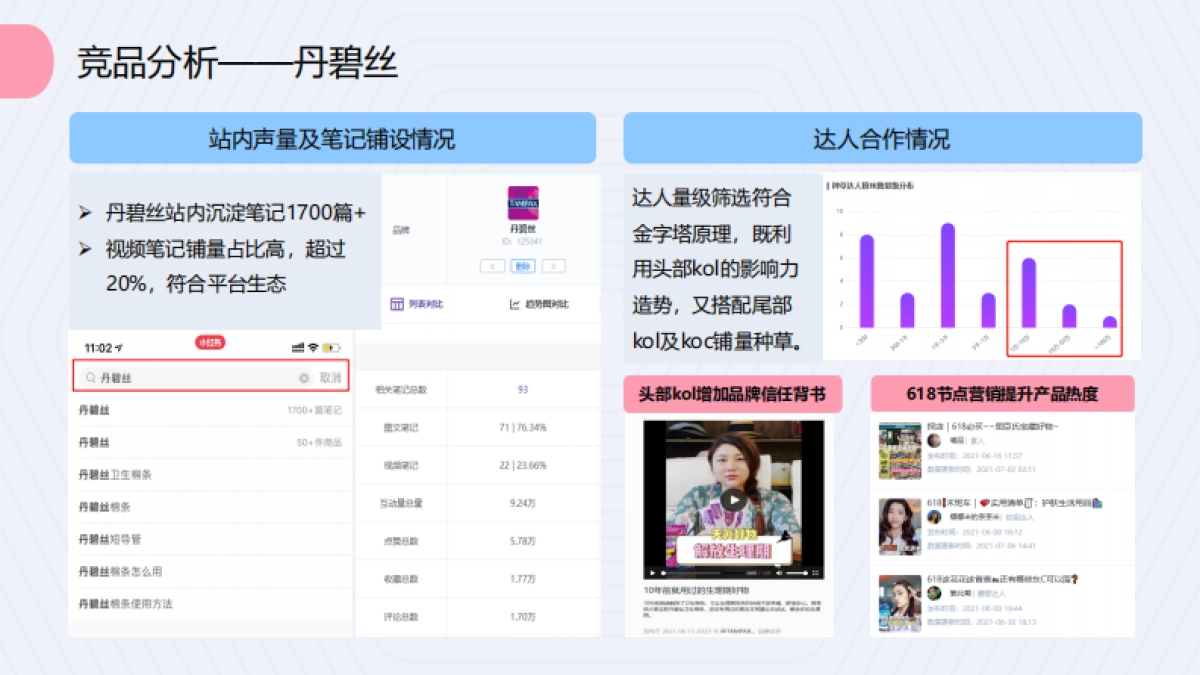Clear the search text with the x icon
Image resolution: width=1200 pixels, height=675 pixels.
click(304, 377)
